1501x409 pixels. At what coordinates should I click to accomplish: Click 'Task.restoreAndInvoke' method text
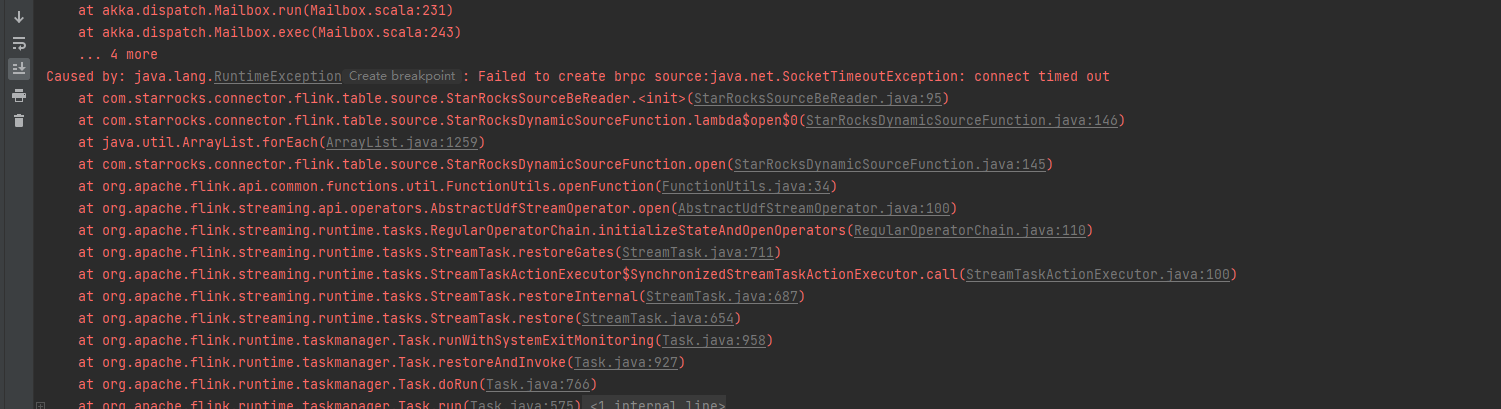(x=483, y=362)
